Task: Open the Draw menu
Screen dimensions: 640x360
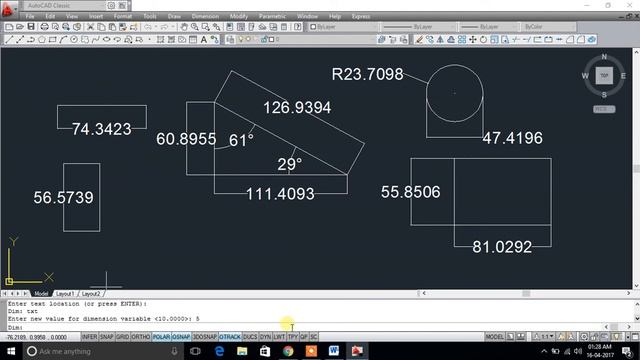Action: (x=174, y=16)
